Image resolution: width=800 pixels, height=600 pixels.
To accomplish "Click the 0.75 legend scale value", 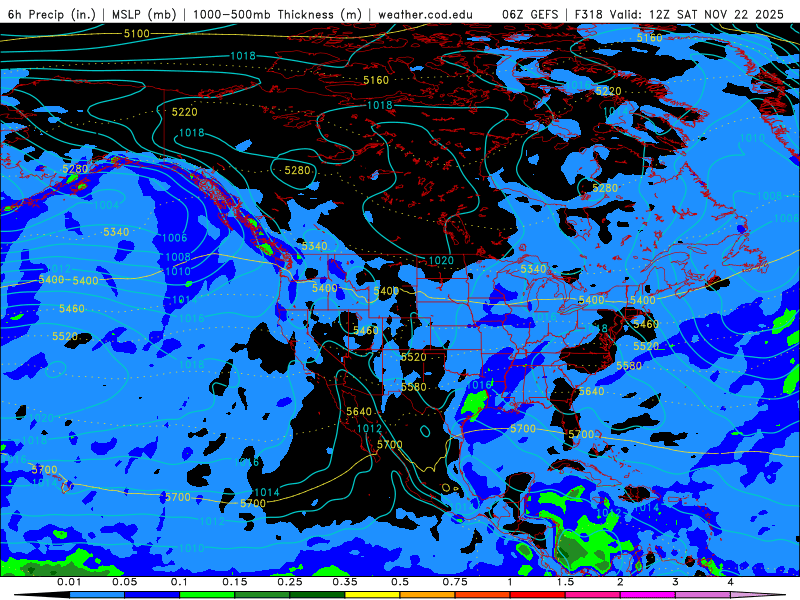I will (455, 582).
